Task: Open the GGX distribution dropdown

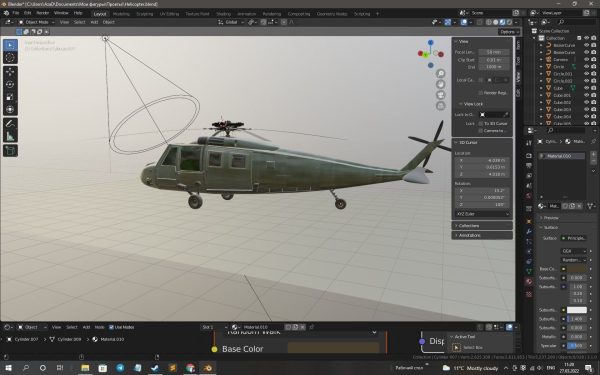Action: click(574, 251)
